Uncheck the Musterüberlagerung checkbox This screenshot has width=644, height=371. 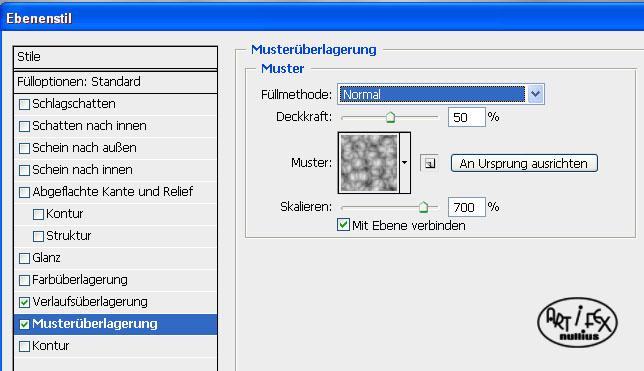point(24,324)
